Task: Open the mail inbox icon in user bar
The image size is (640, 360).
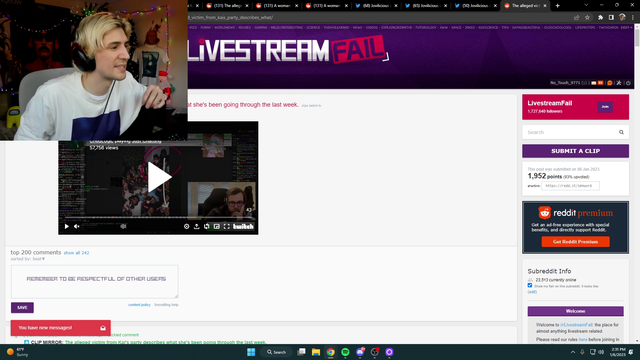Action: click(x=593, y=83)
